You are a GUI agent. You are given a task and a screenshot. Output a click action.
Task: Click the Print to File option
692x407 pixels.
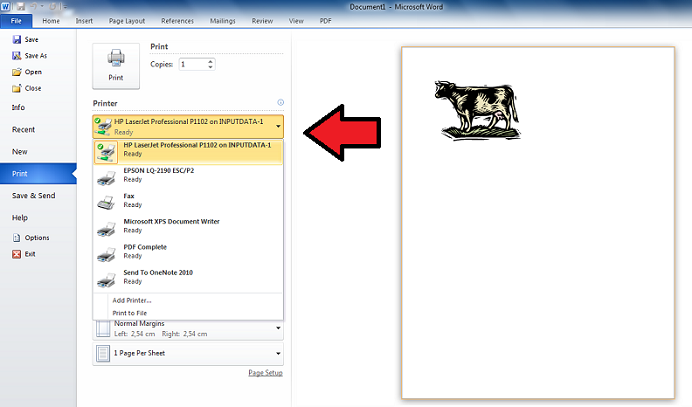(x=130, y=313)
